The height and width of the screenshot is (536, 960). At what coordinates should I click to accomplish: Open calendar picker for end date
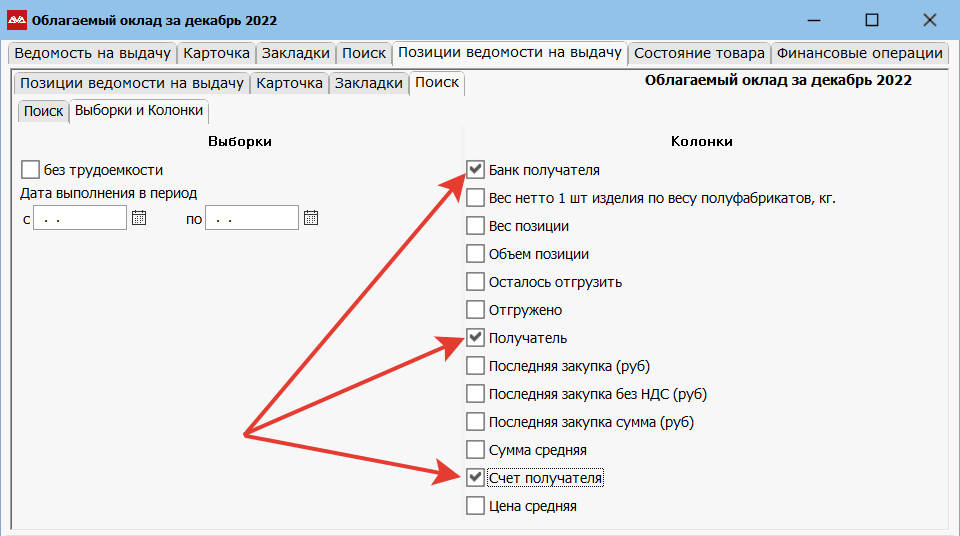pyautogui.click(x=311, y=218)
